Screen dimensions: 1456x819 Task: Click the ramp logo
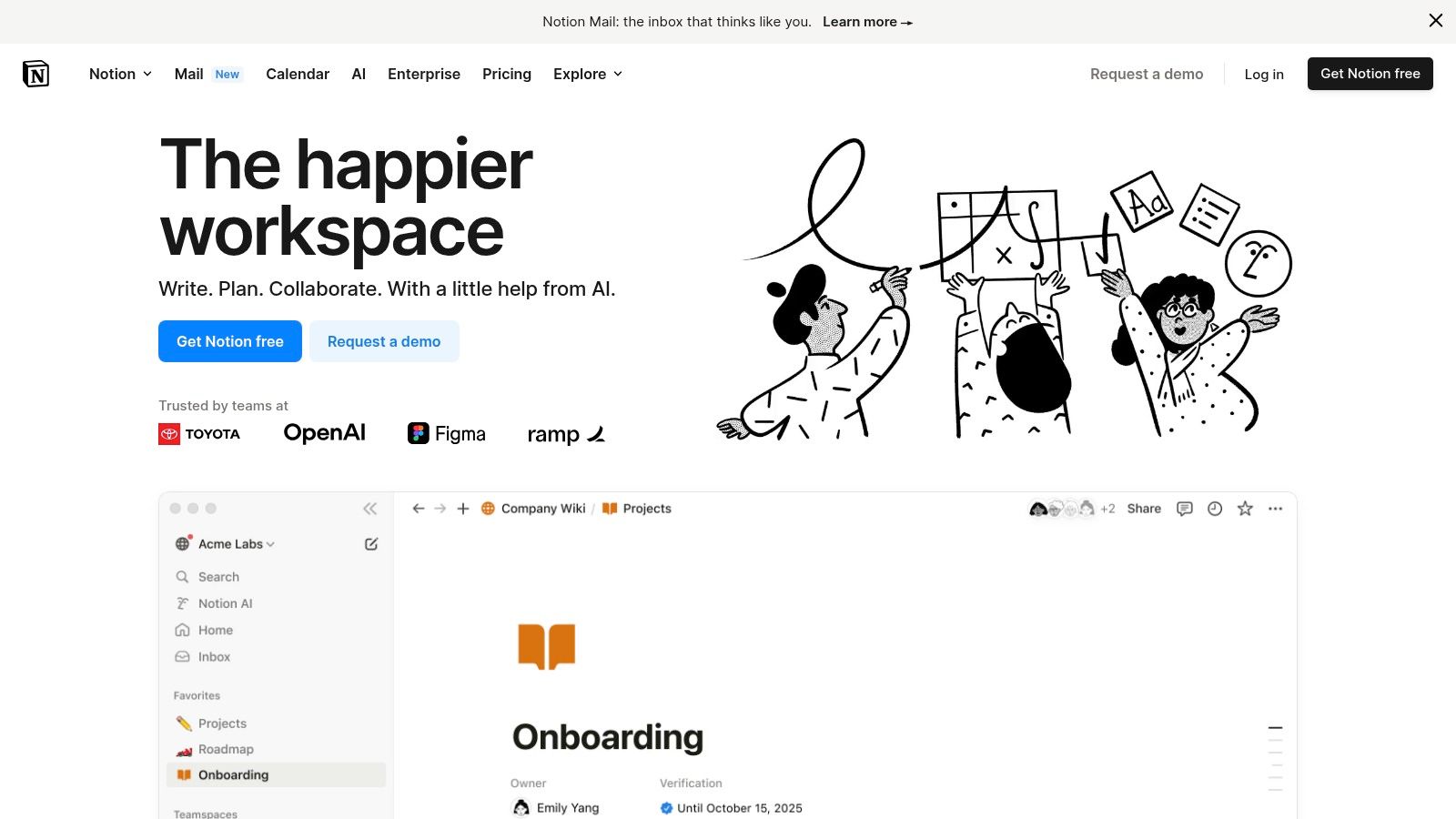pyautogui.click(x=566, y=434)
